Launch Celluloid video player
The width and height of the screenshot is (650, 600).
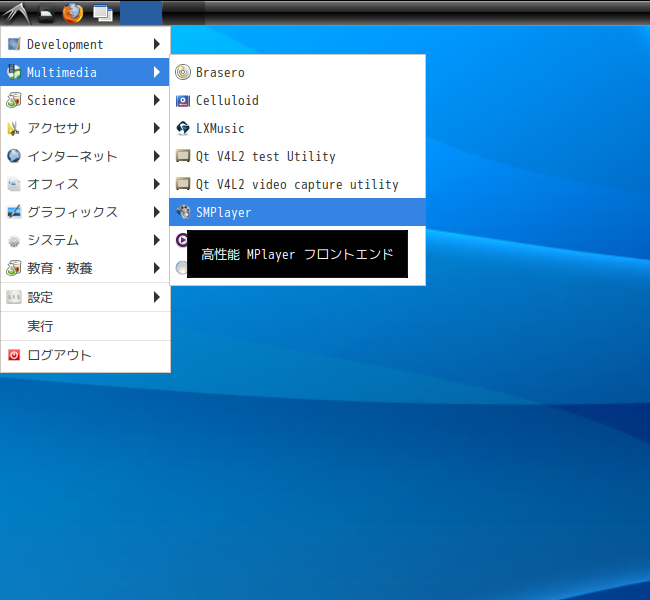tap(297, 100)
